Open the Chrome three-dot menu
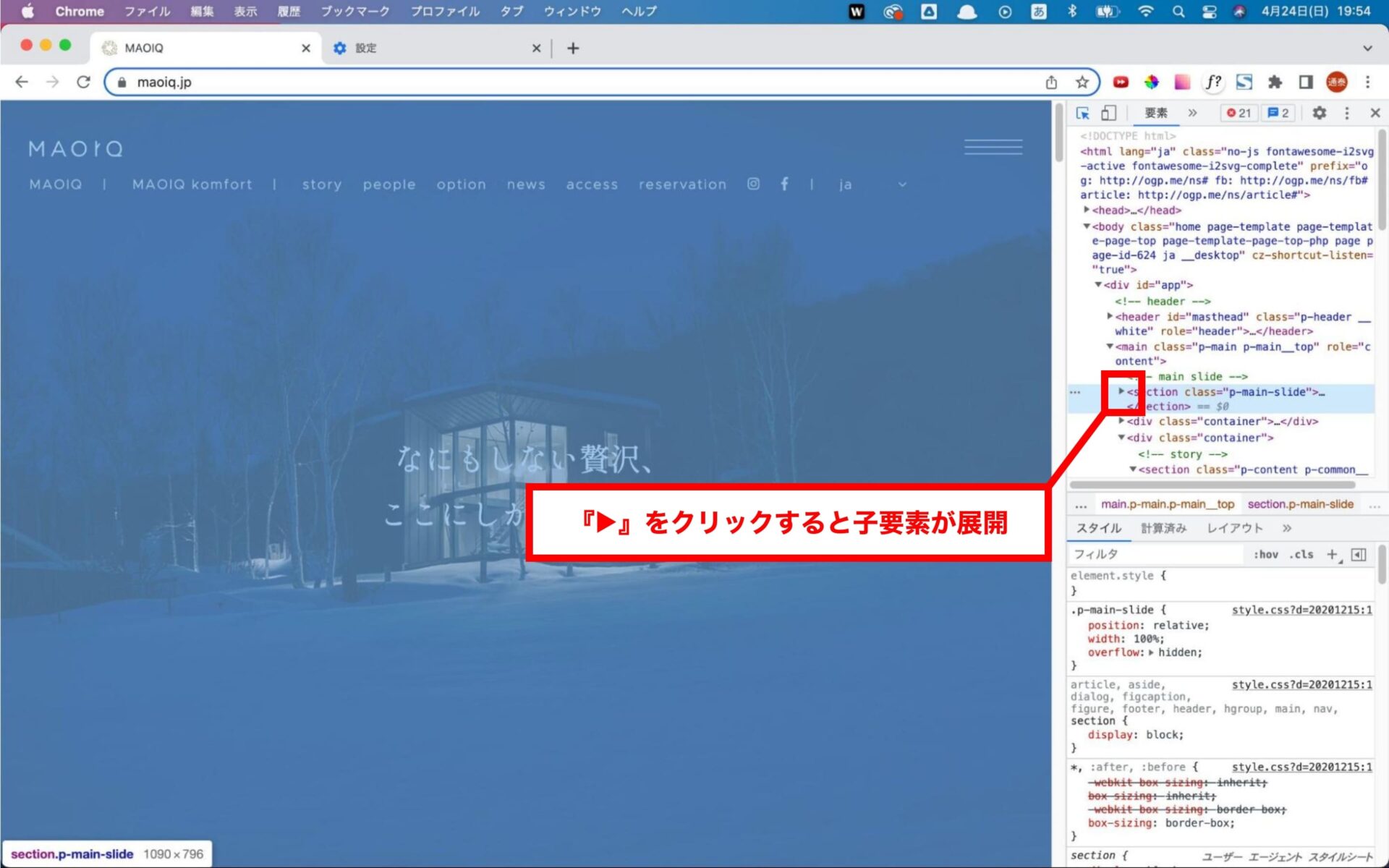The height and width of the screenshot is (868, 1389). pos(1367,82)
